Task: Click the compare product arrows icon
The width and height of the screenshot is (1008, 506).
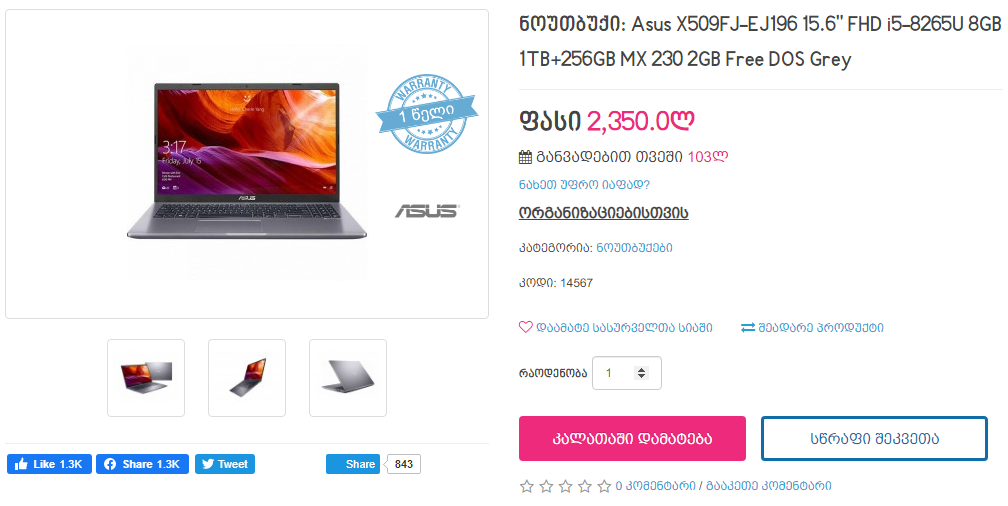Action: [748, 327]
